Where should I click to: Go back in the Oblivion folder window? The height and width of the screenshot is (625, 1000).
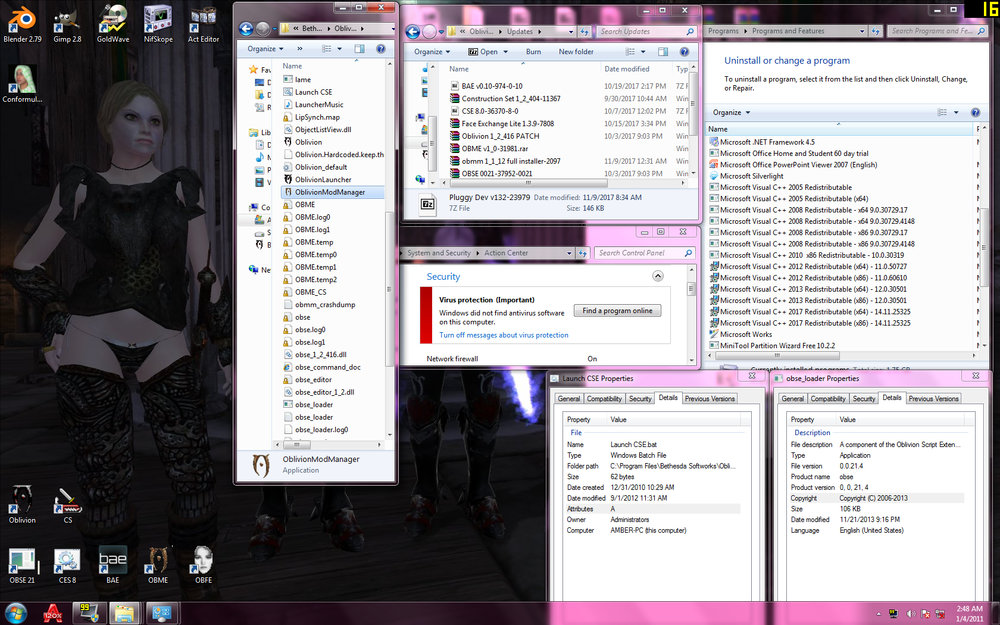(x=246, y=29)
